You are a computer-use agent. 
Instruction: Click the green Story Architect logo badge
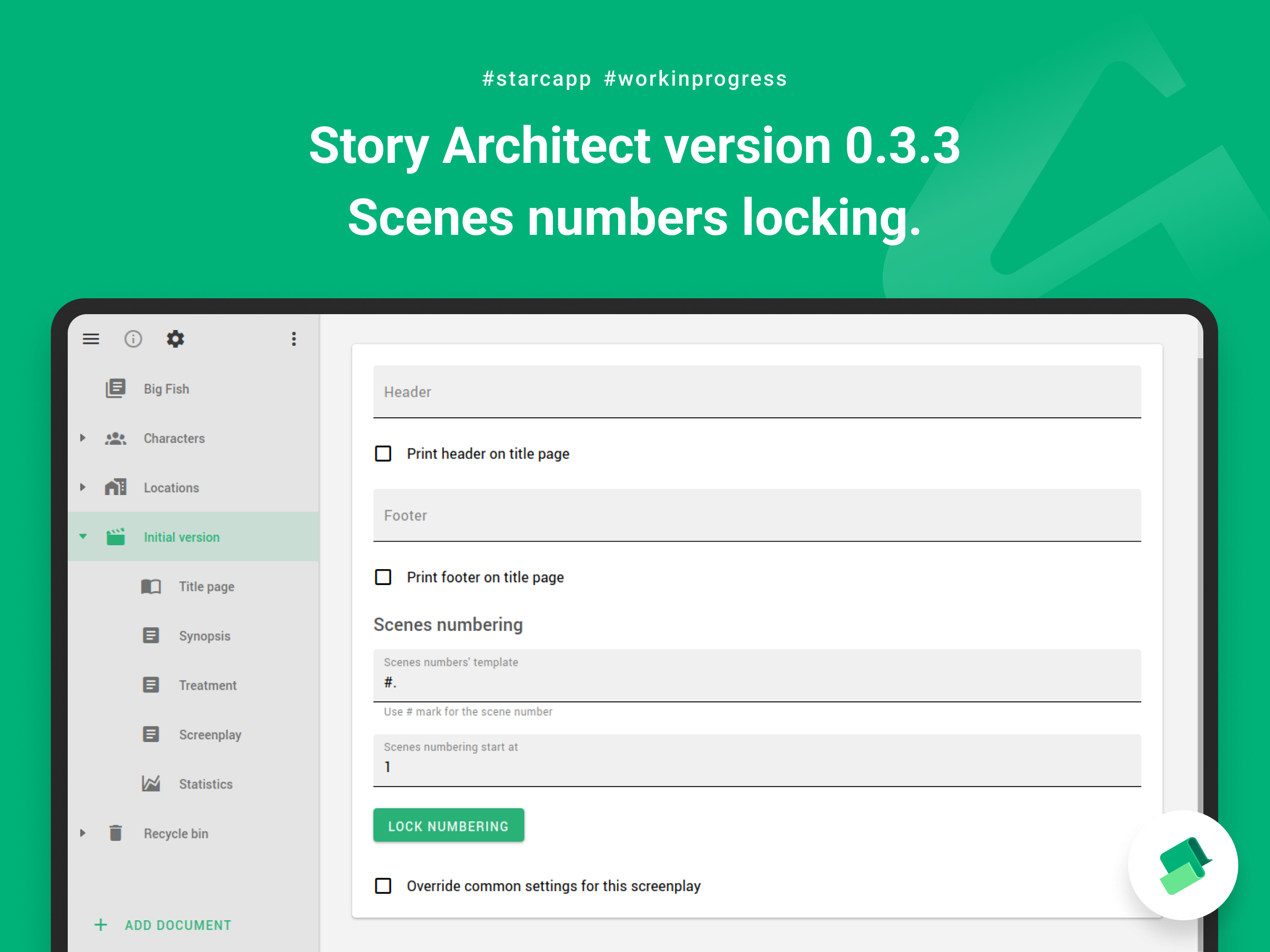click(x=1183, y=865)
